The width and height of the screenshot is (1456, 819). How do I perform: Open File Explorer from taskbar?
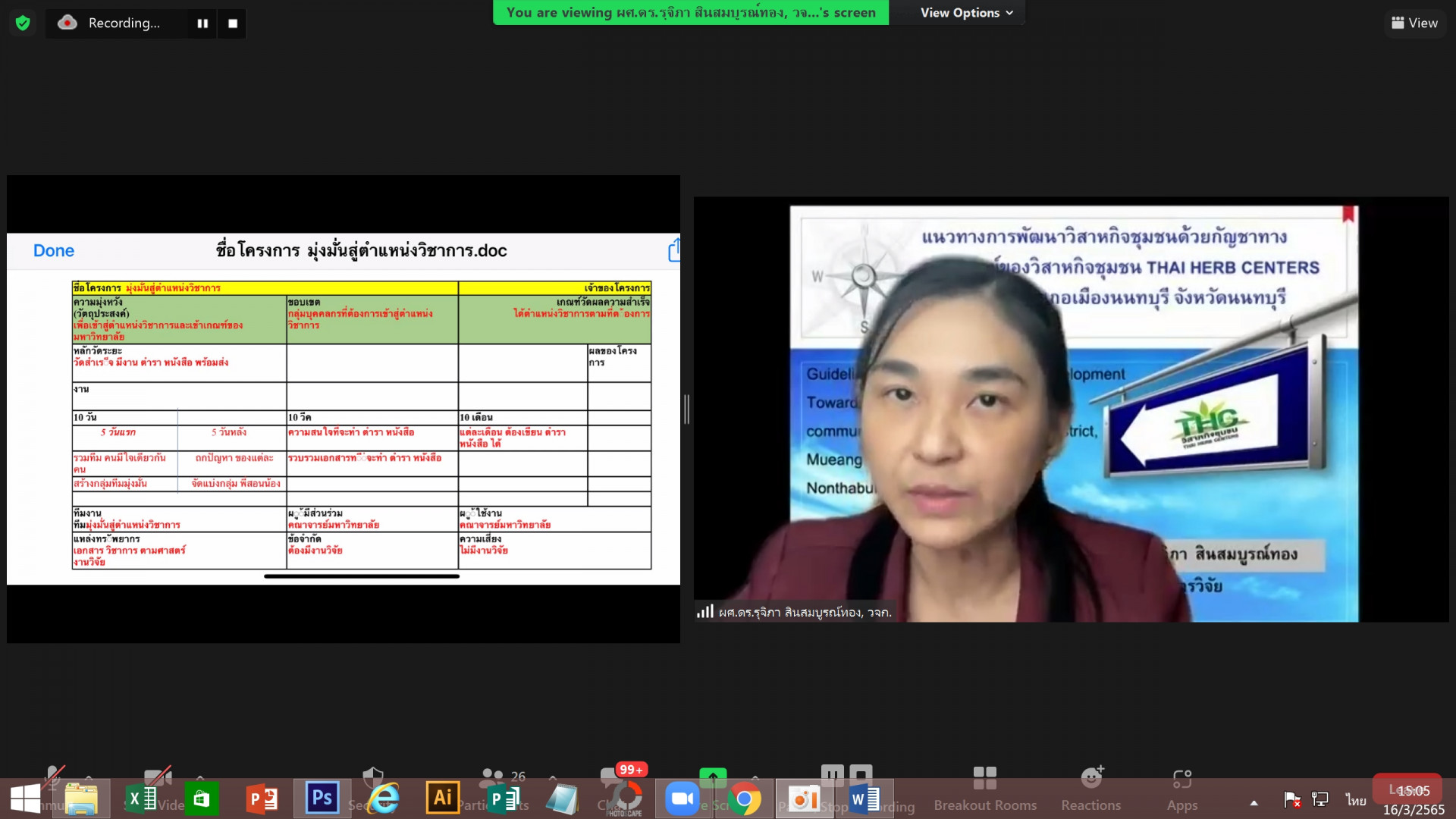pyautogui.click(x=81, y=799)
